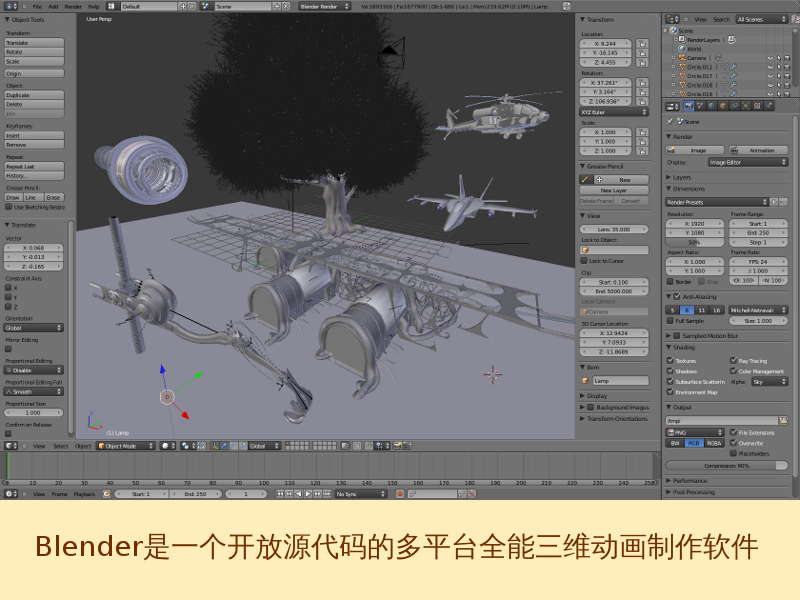This screenshot has width=800, height=600.
Task: Click the pin icon beside Scene breadcrumb
Action: [670, 121]
